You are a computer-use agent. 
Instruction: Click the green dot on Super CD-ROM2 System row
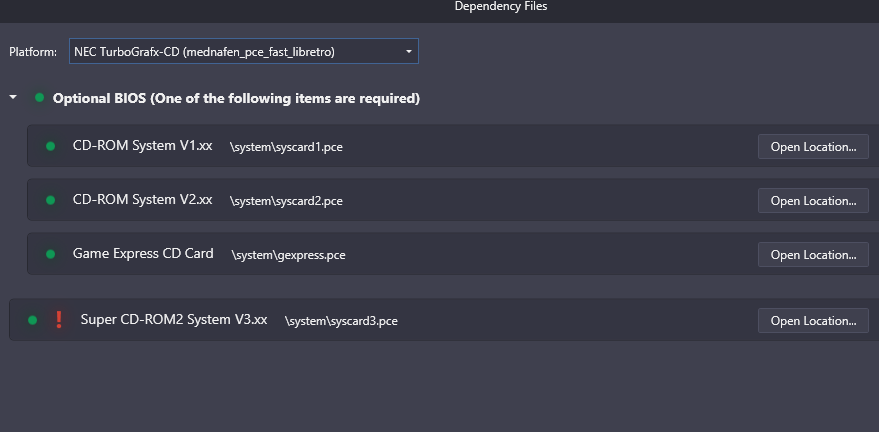click(x=33, y=320)
